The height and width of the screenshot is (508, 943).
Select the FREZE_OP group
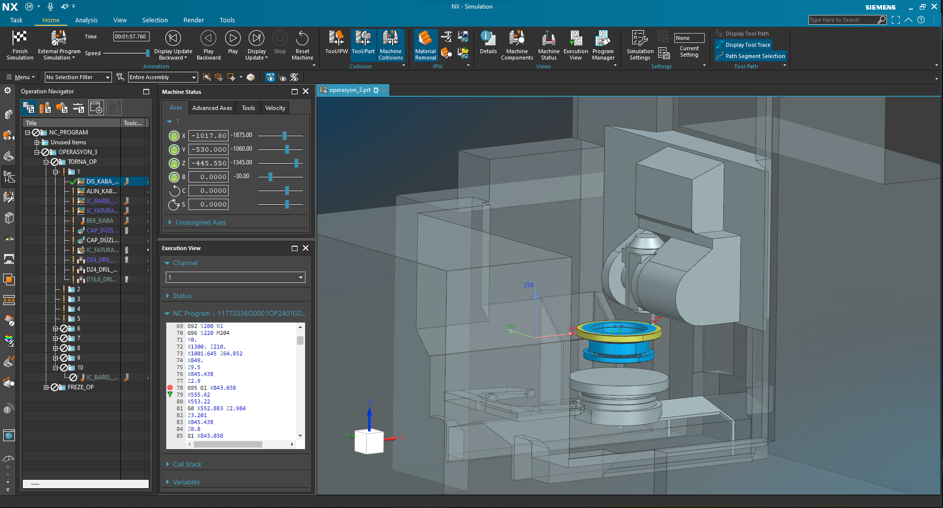click(x=80, y=387)
